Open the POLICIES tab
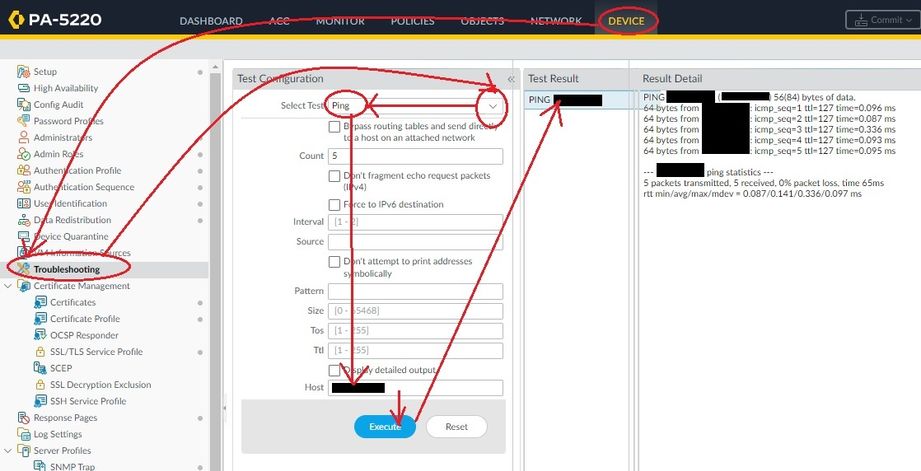The height and width of the screenshot is (471, 921). 413,21
